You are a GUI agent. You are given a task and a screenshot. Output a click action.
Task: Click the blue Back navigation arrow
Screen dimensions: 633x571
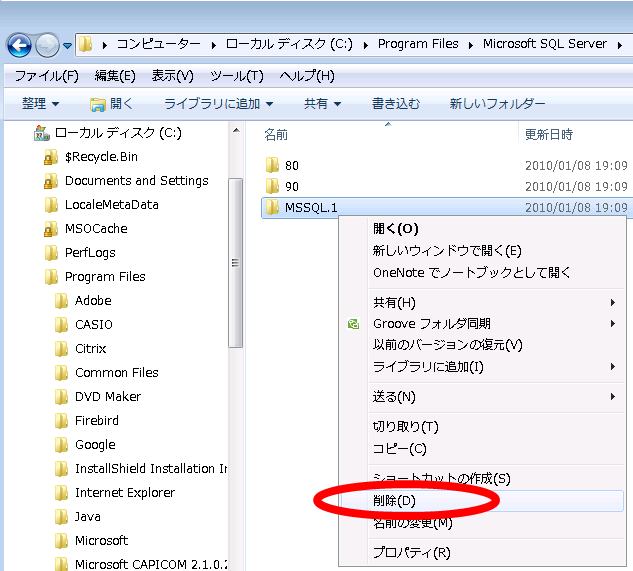(19, 45)
